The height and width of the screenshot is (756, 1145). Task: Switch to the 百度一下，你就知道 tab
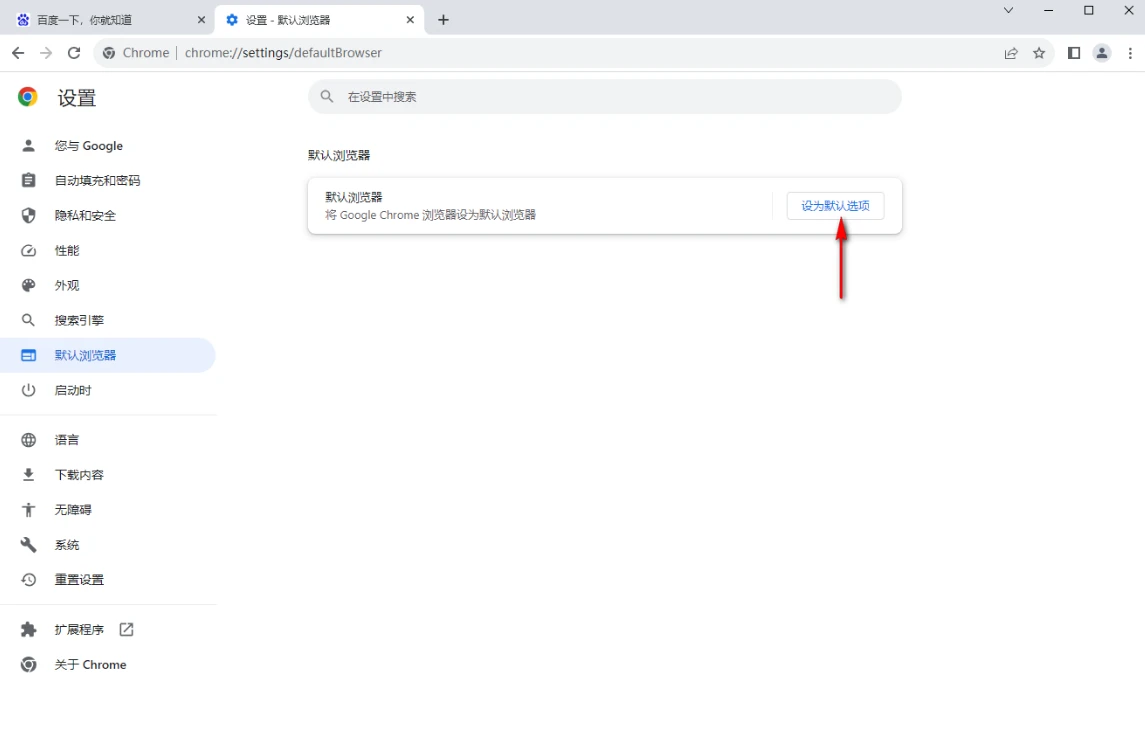[110, 20]
